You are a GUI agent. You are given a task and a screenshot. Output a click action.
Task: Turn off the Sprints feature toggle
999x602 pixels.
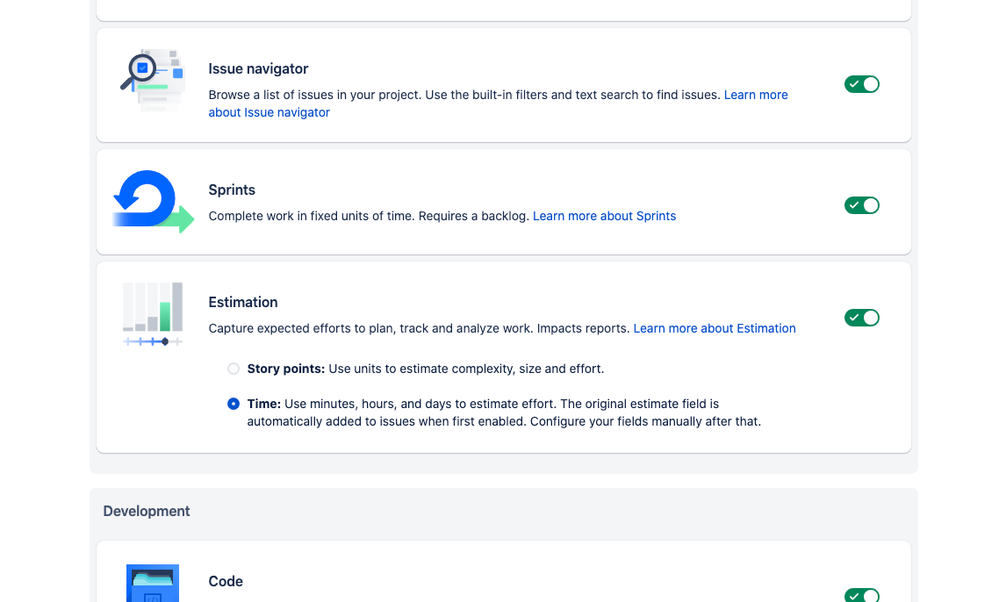(861, 205)
